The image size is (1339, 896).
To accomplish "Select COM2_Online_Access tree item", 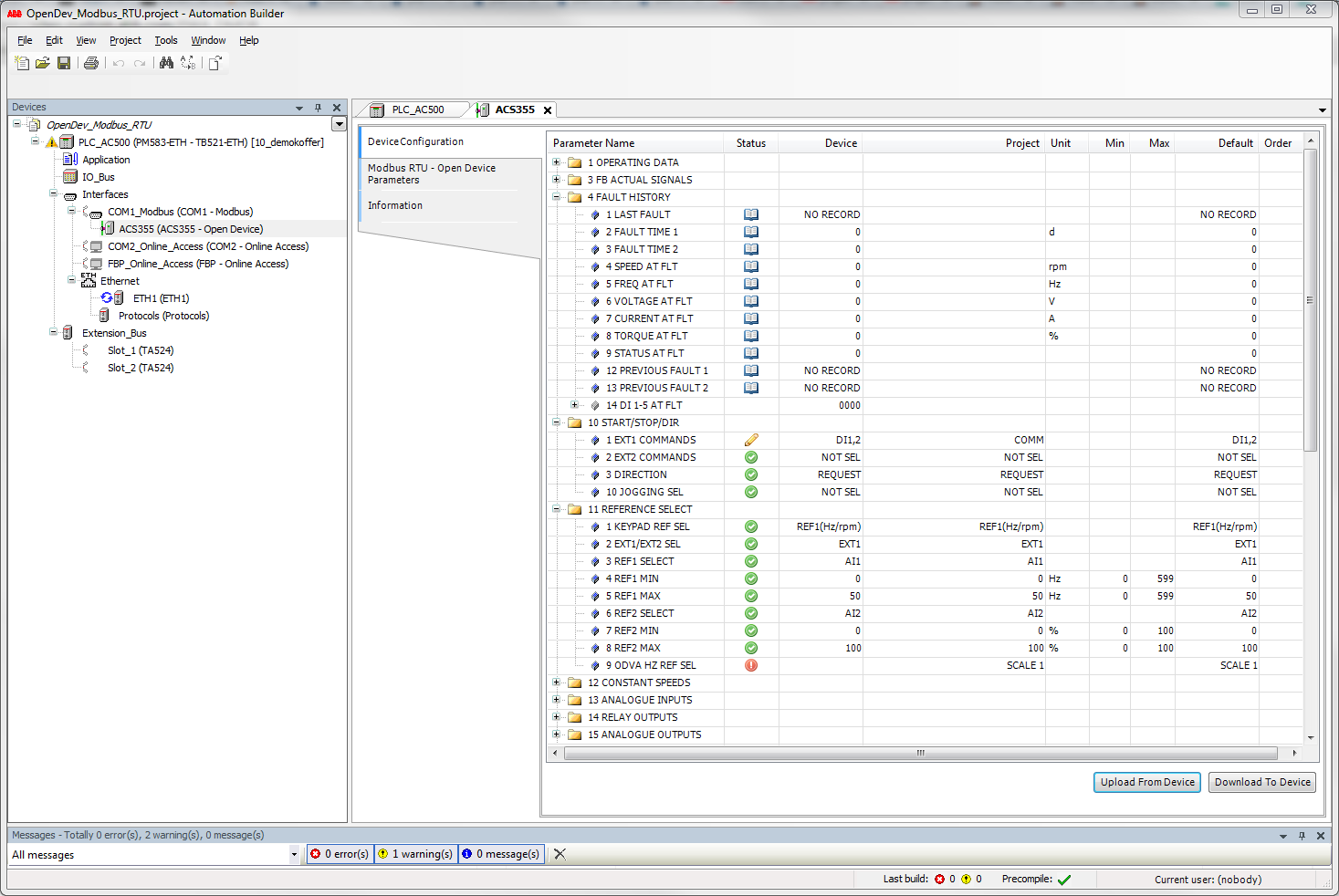I will click(x=208, y=246).
